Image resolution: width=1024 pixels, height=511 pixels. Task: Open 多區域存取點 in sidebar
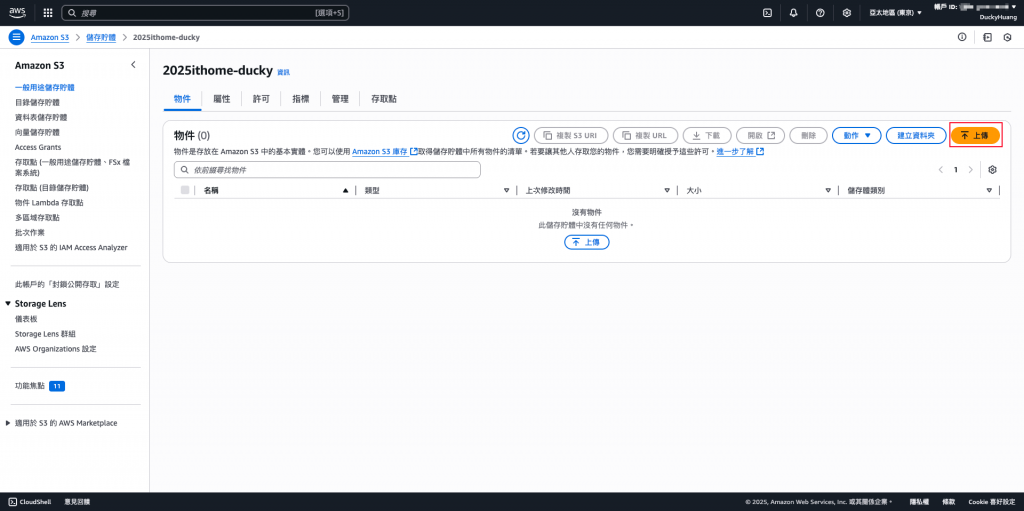(x=37, y=218)
